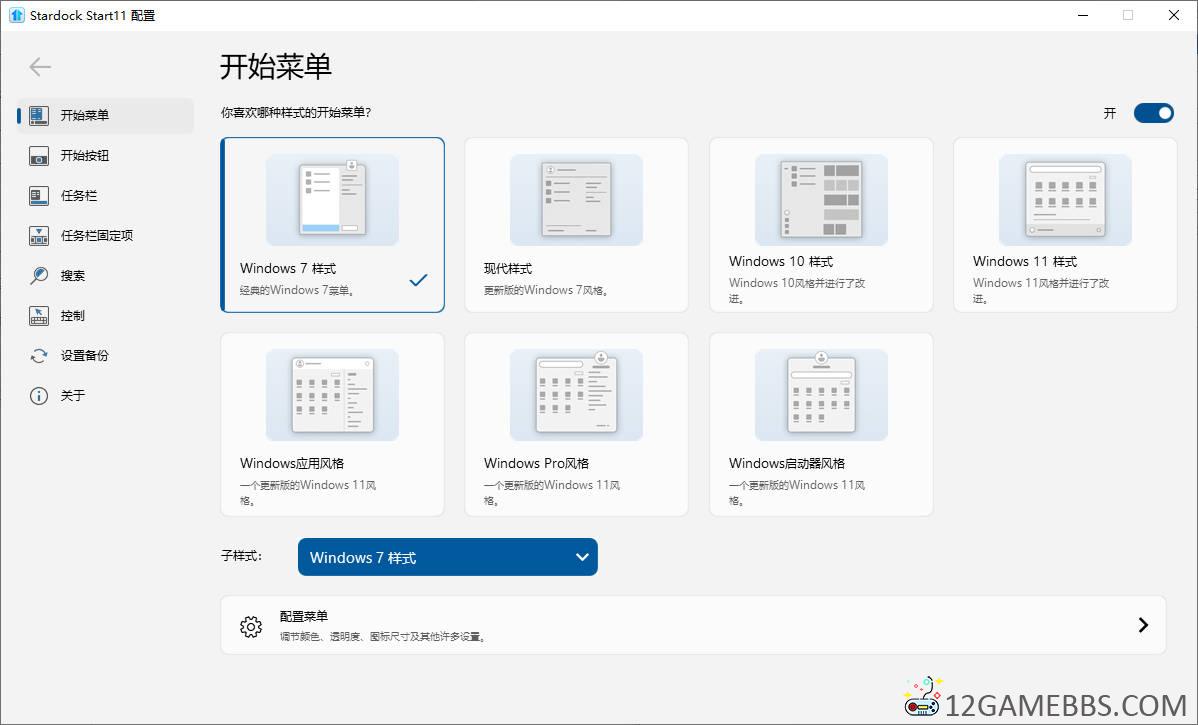Open the 任务栏 settings page label
1198x725 pixels.
[79, 196]
